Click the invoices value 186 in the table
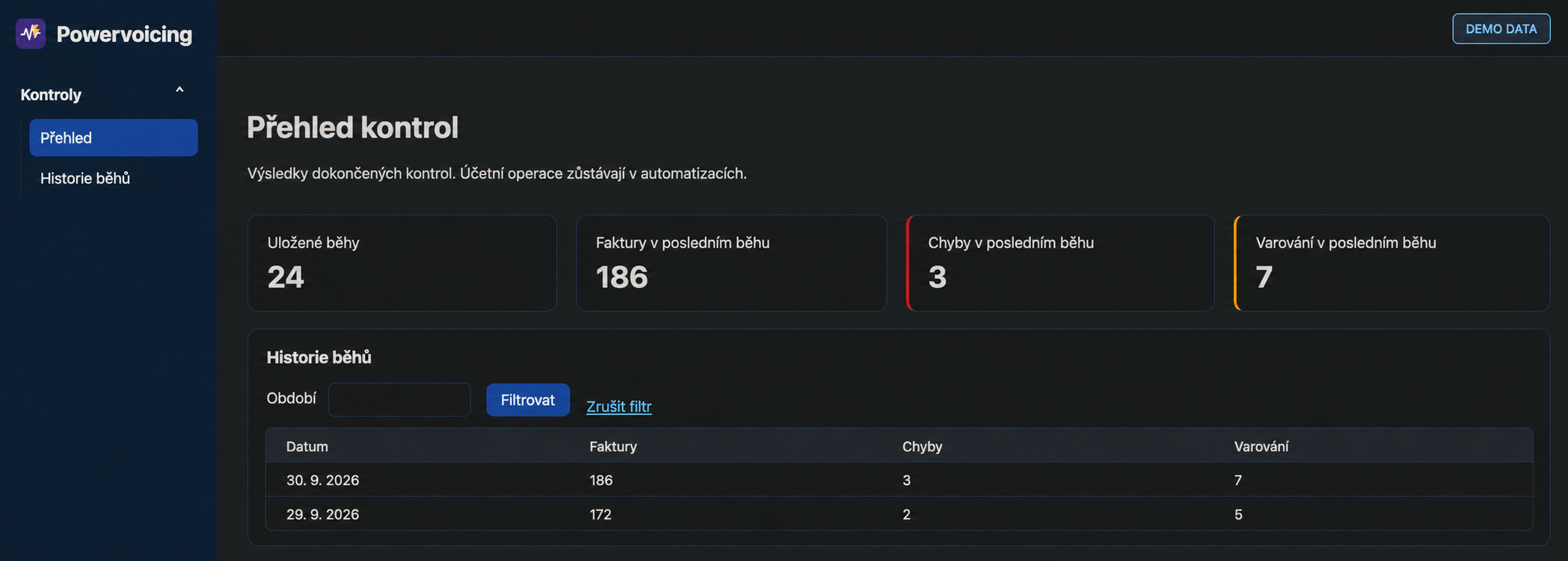Image resolution: width=1568 pixels, height=561 pixels. tap(601, 480)
